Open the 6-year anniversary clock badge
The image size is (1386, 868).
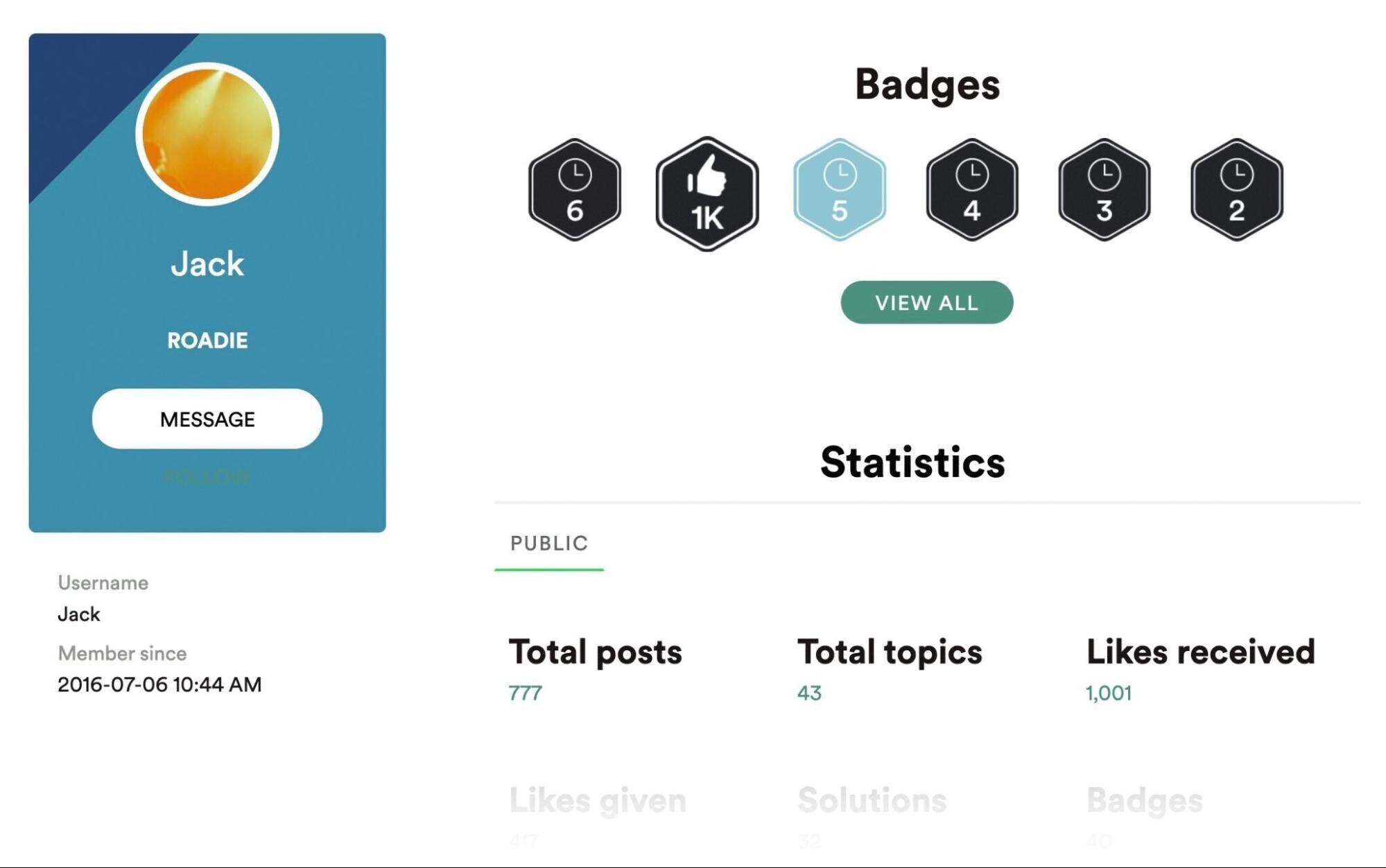click(574, 190)
